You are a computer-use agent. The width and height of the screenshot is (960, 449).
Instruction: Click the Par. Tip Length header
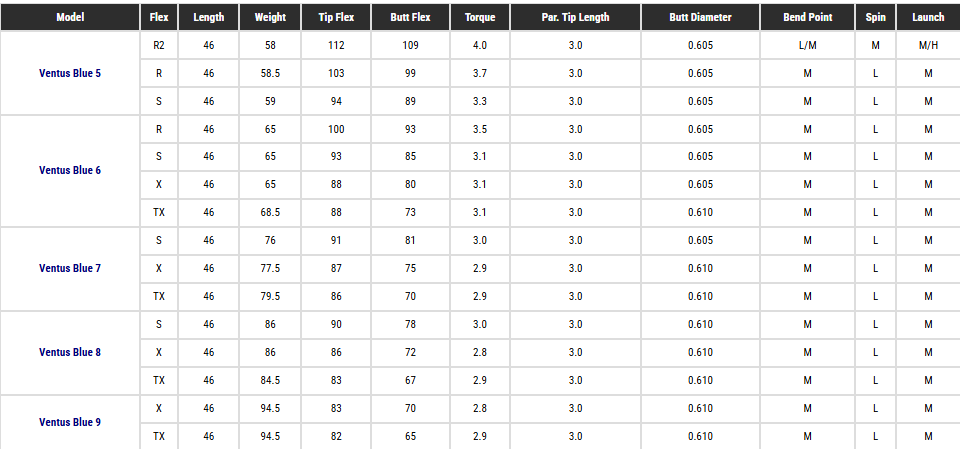coord(575,17)
